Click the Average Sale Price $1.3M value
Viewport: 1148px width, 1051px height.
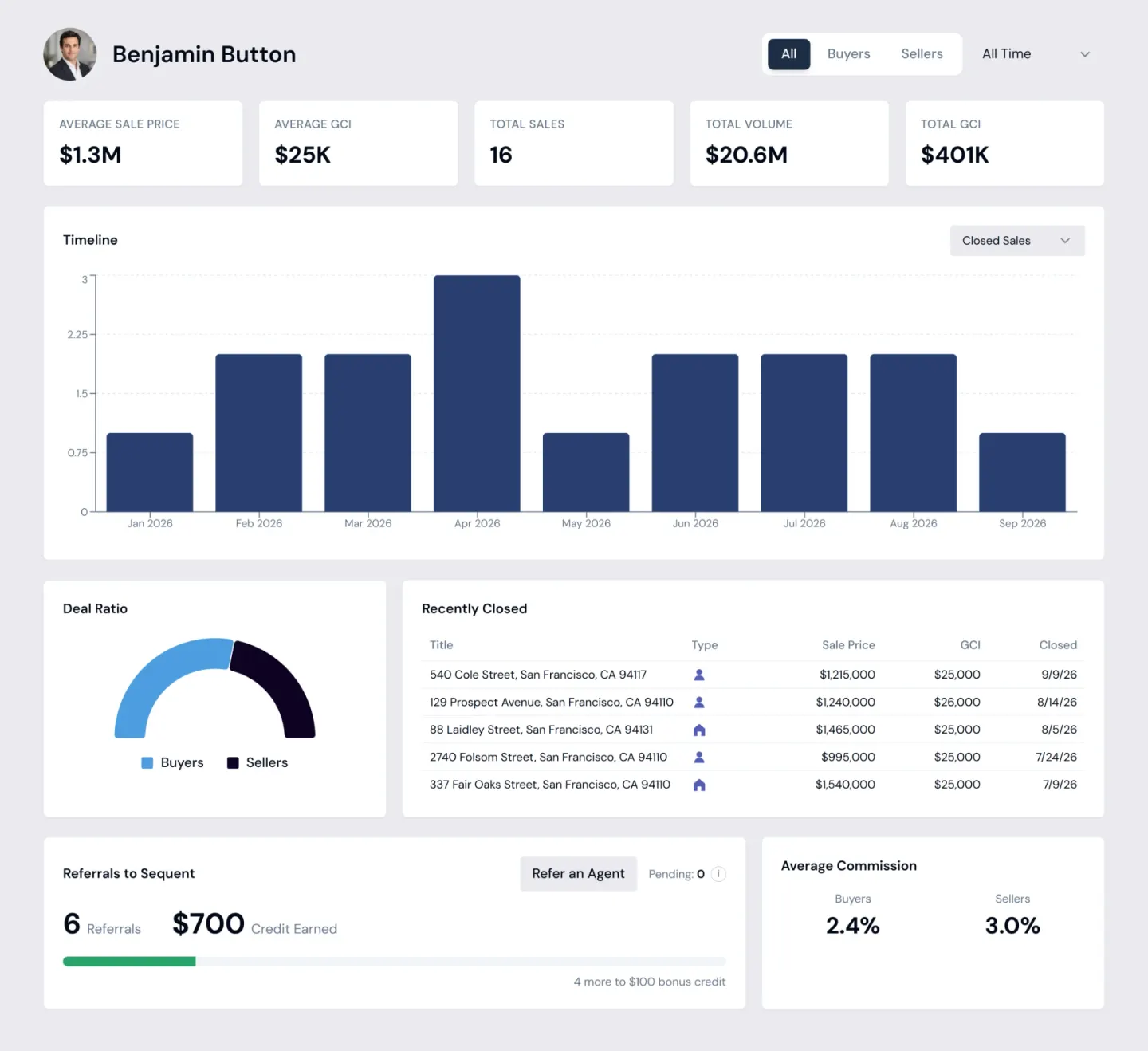pos(90,155)
